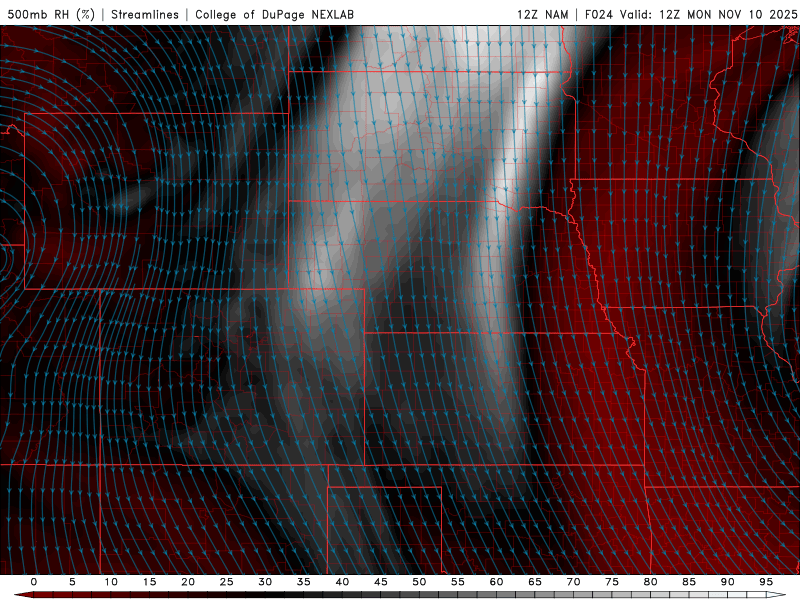Click the "F024" forecast hour text

(598, 14)
